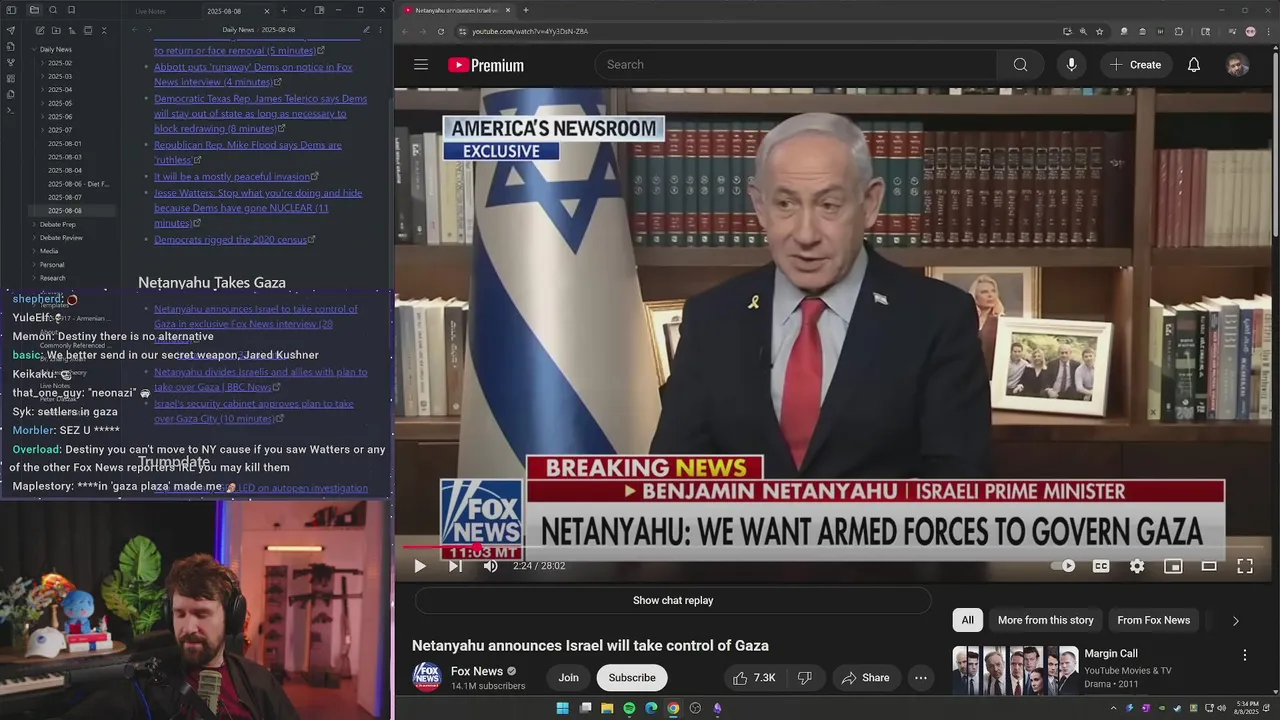Click the video progress bar scrubber
Image resolution: width=1280 pixels, height=720 pixels.
pyautogui.click(x=479, y=547)
